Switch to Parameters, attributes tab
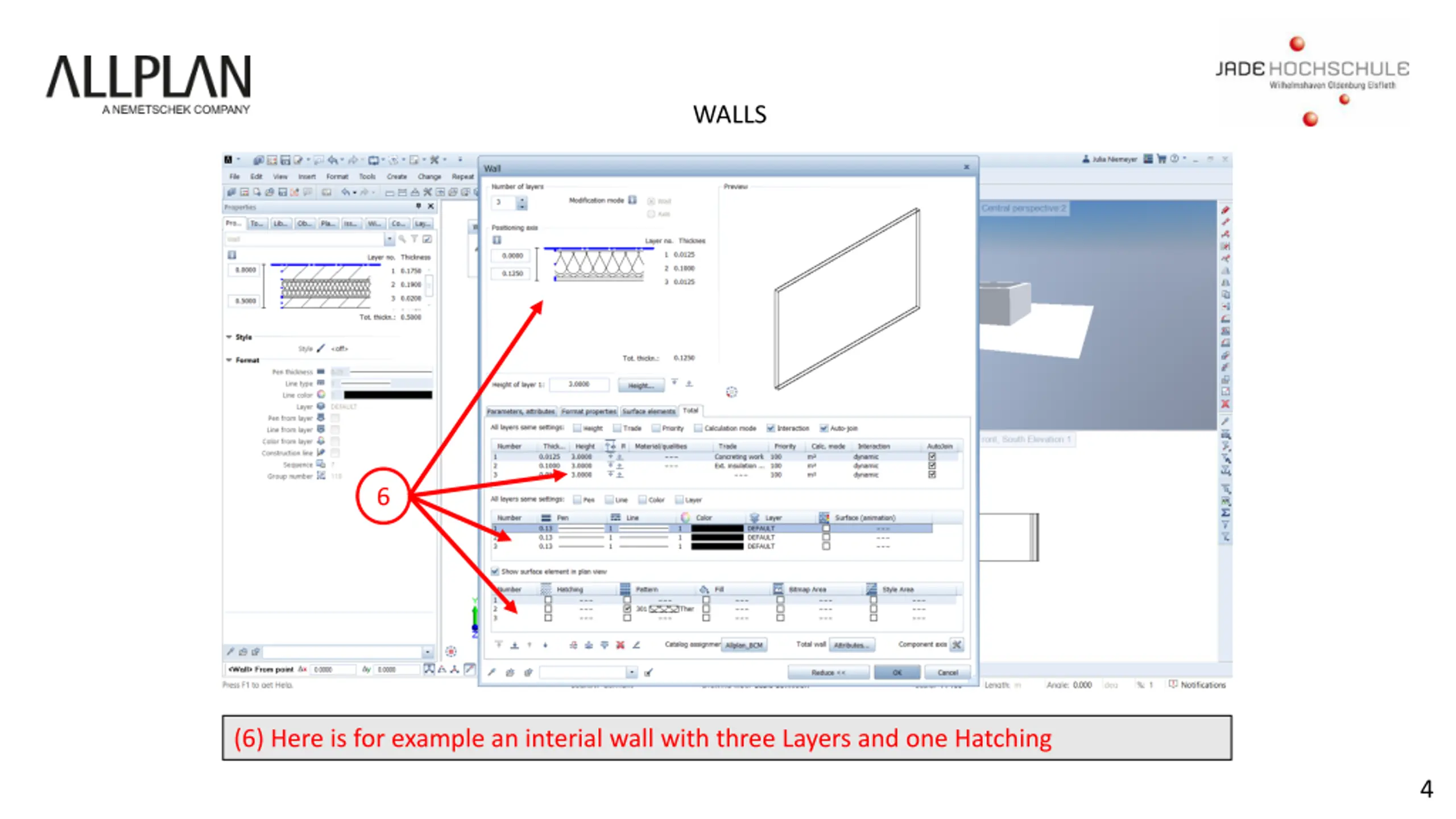This screenshot has height=819, width=1456. click(521, 411)
